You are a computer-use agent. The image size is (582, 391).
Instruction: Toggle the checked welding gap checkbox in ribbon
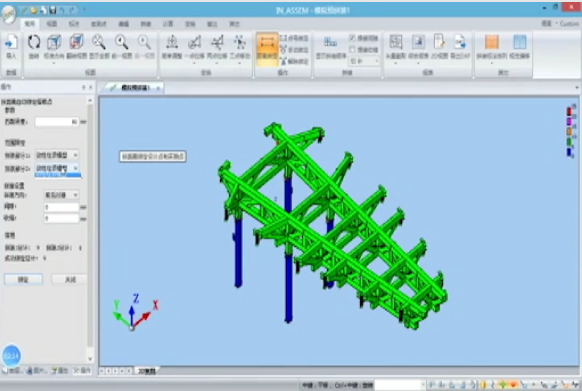click(x=352, y=38)
